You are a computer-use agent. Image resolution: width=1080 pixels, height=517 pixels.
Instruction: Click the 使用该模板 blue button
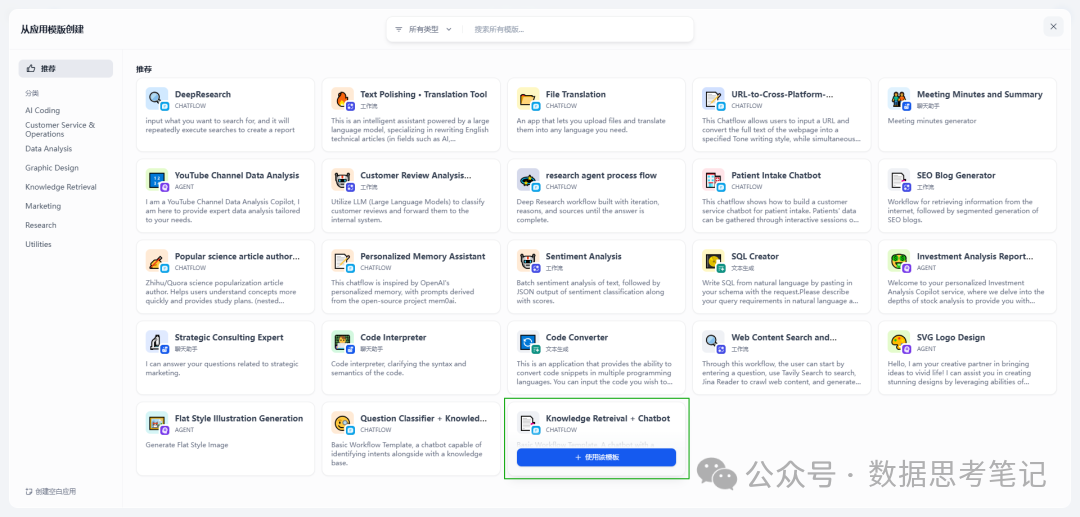596,457
